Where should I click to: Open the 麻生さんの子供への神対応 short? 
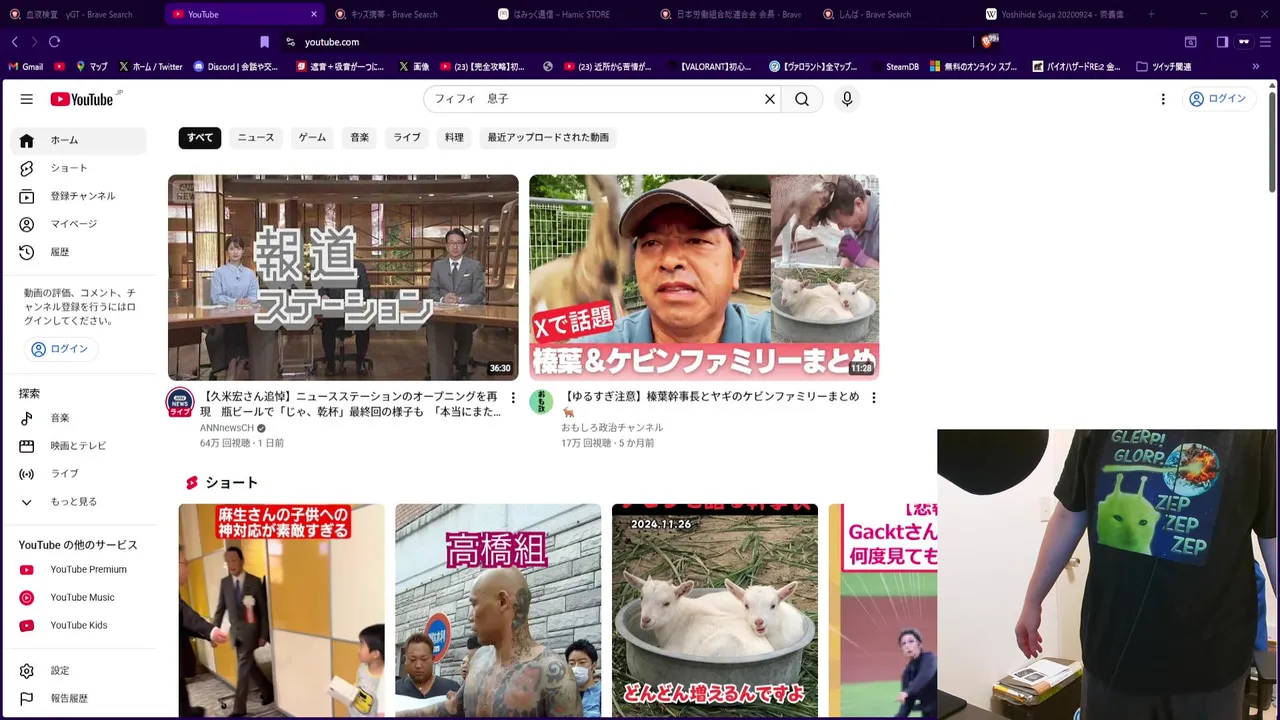point(282,610)
